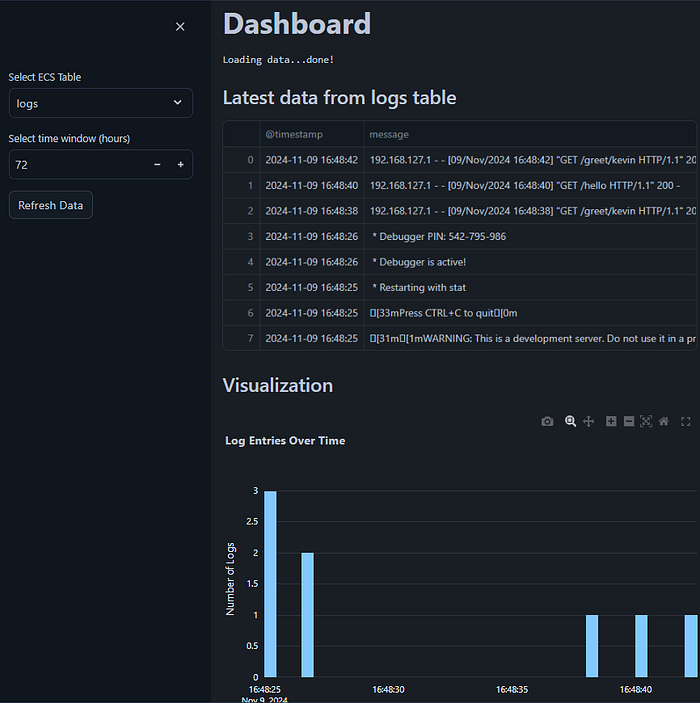Click the Restarting with stat message cell
Viewport: 700px width, 703px height.
tap(412, 287)
